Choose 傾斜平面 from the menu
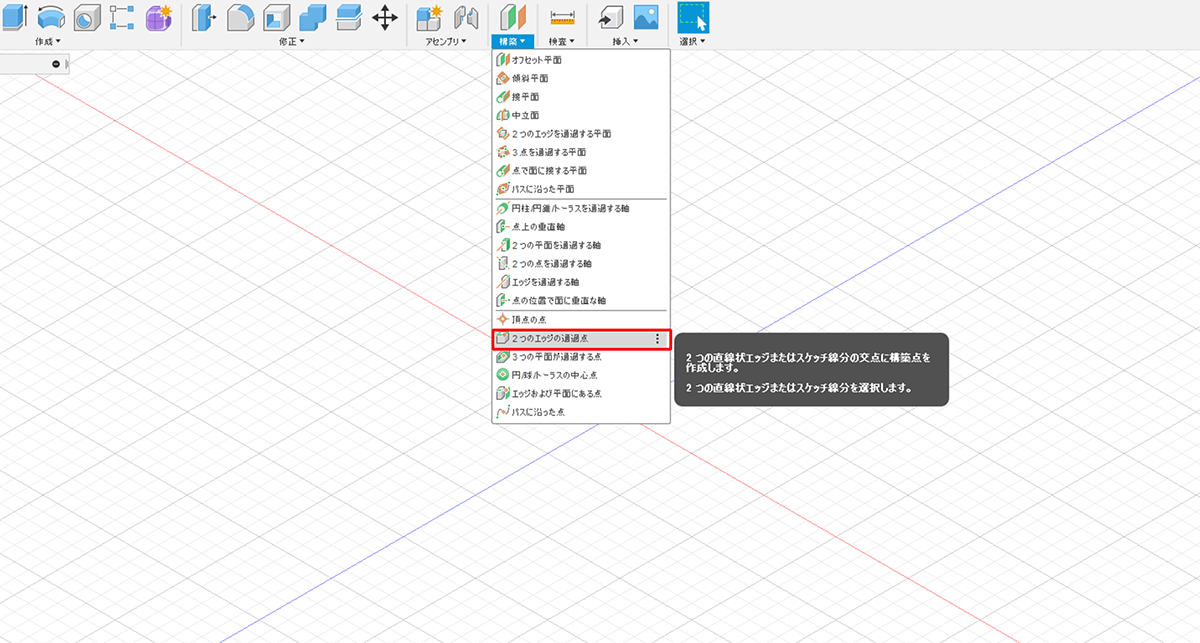 coord(581,78)
